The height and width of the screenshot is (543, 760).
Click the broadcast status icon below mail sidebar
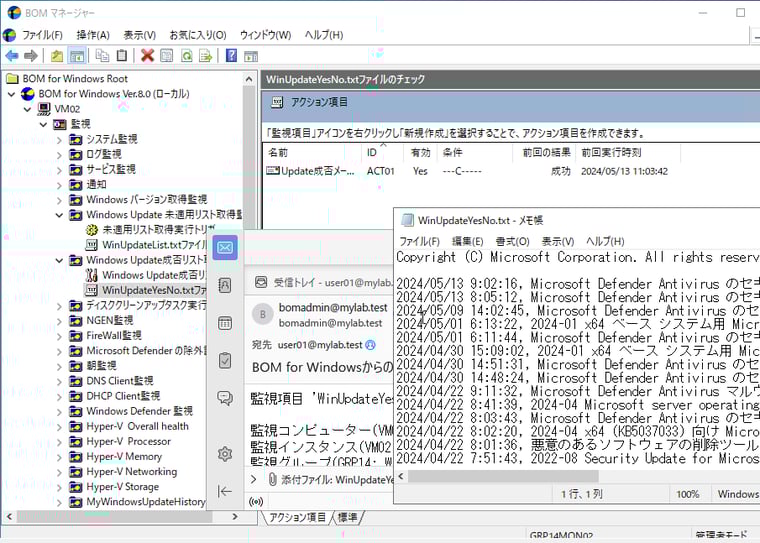pyautogui.click(x=256, y=501)
